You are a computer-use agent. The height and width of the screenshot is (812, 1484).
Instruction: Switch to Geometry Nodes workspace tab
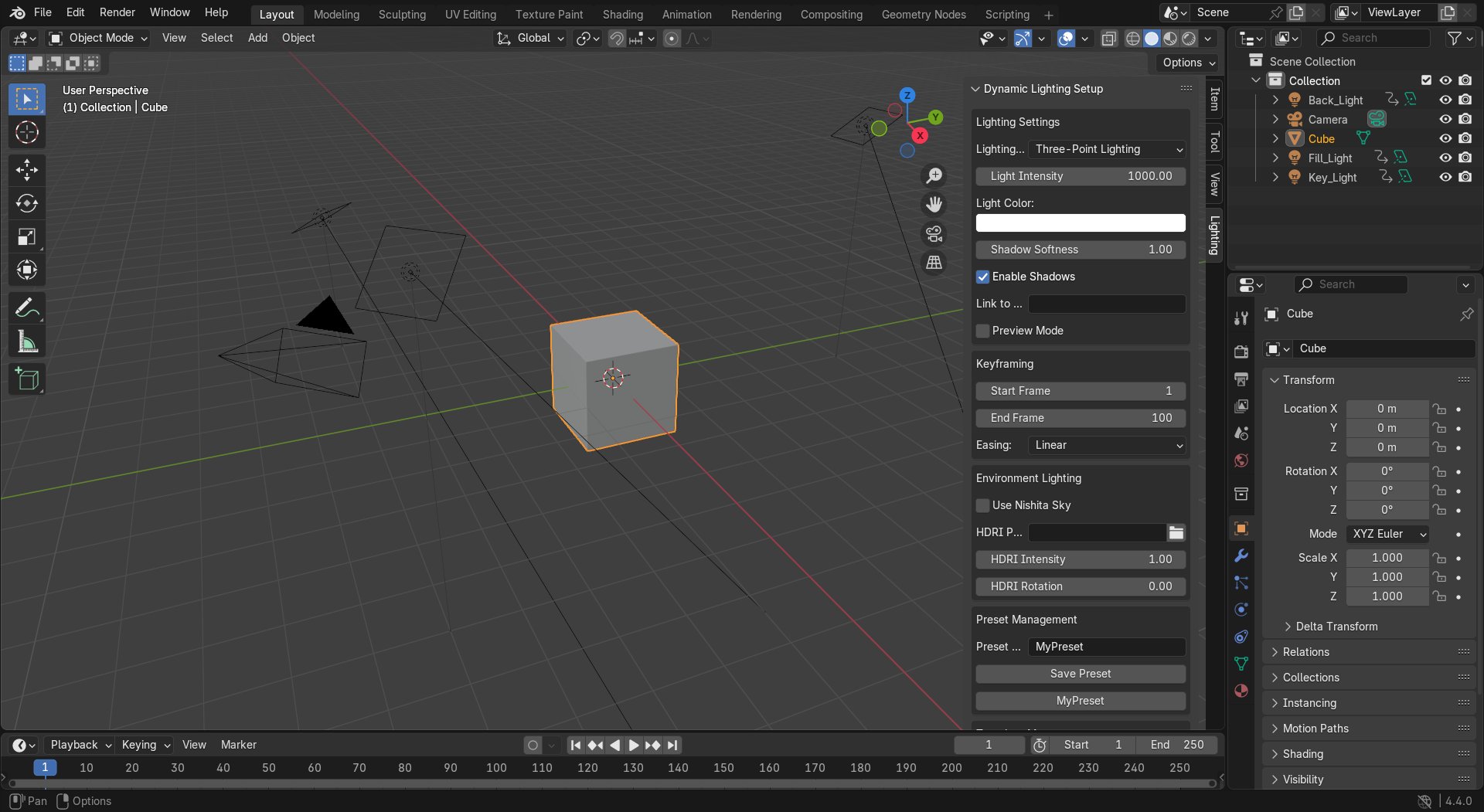click(924, 15)
